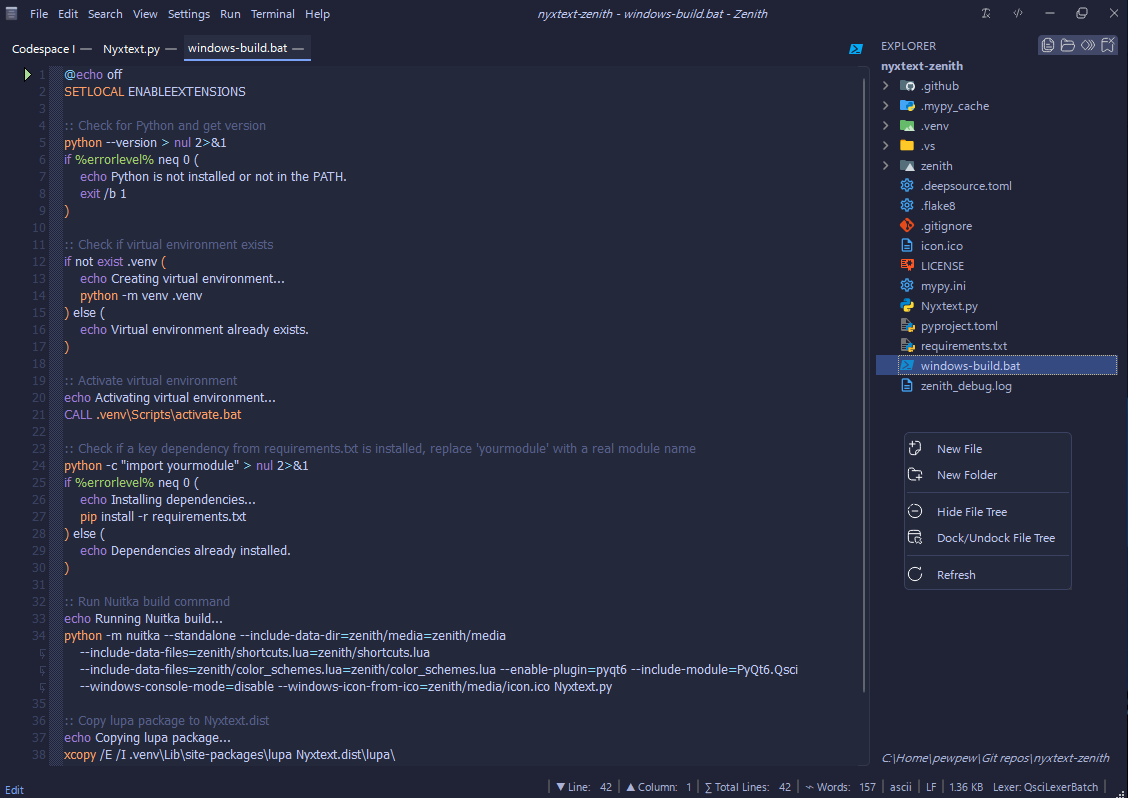Choose New Folder in the context menu
The height and width of the screenshot is (798, 1128).
click(966, 475)
